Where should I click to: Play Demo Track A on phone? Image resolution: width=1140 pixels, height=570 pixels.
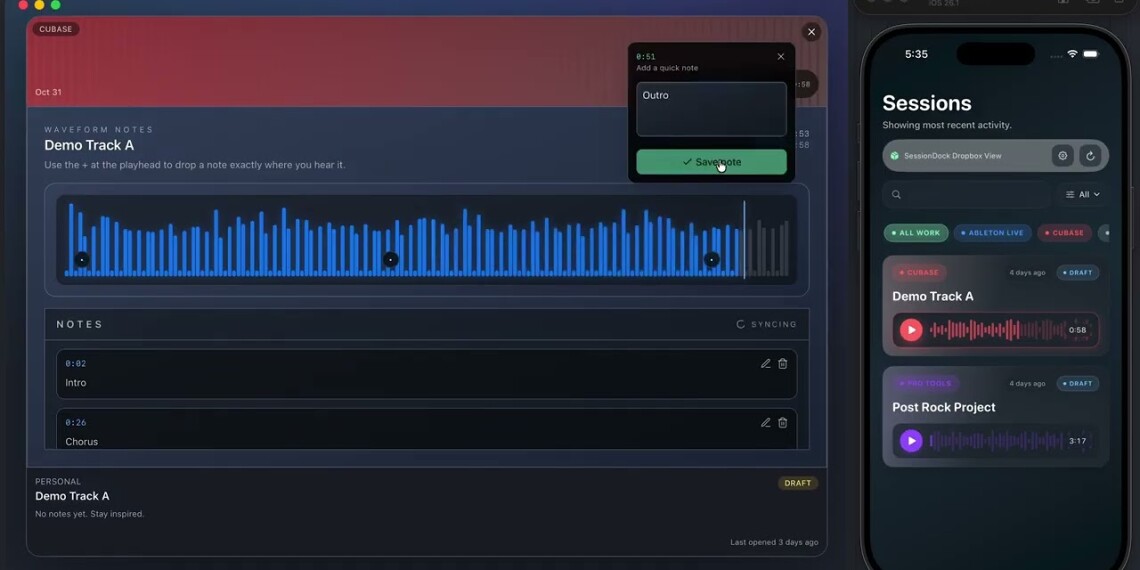(x=910, y=330)
